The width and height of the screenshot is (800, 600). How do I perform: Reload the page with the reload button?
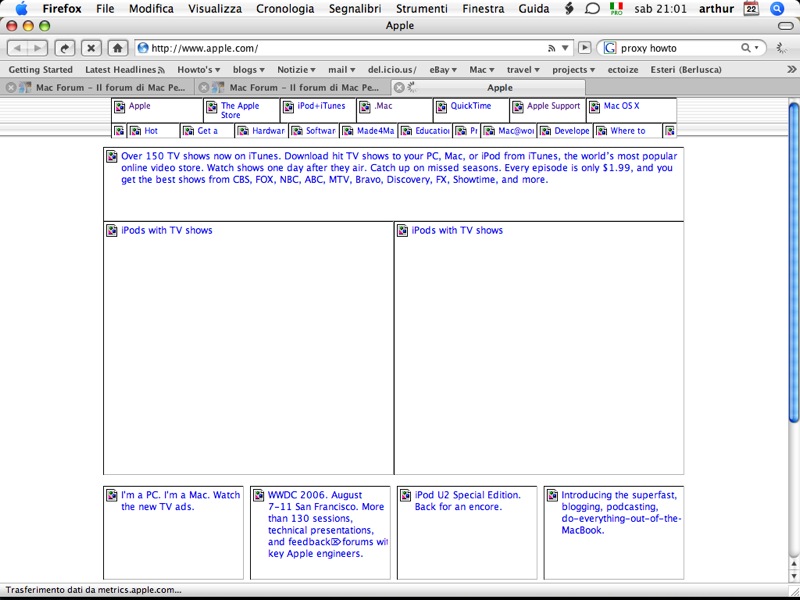[x=65, y=48]
